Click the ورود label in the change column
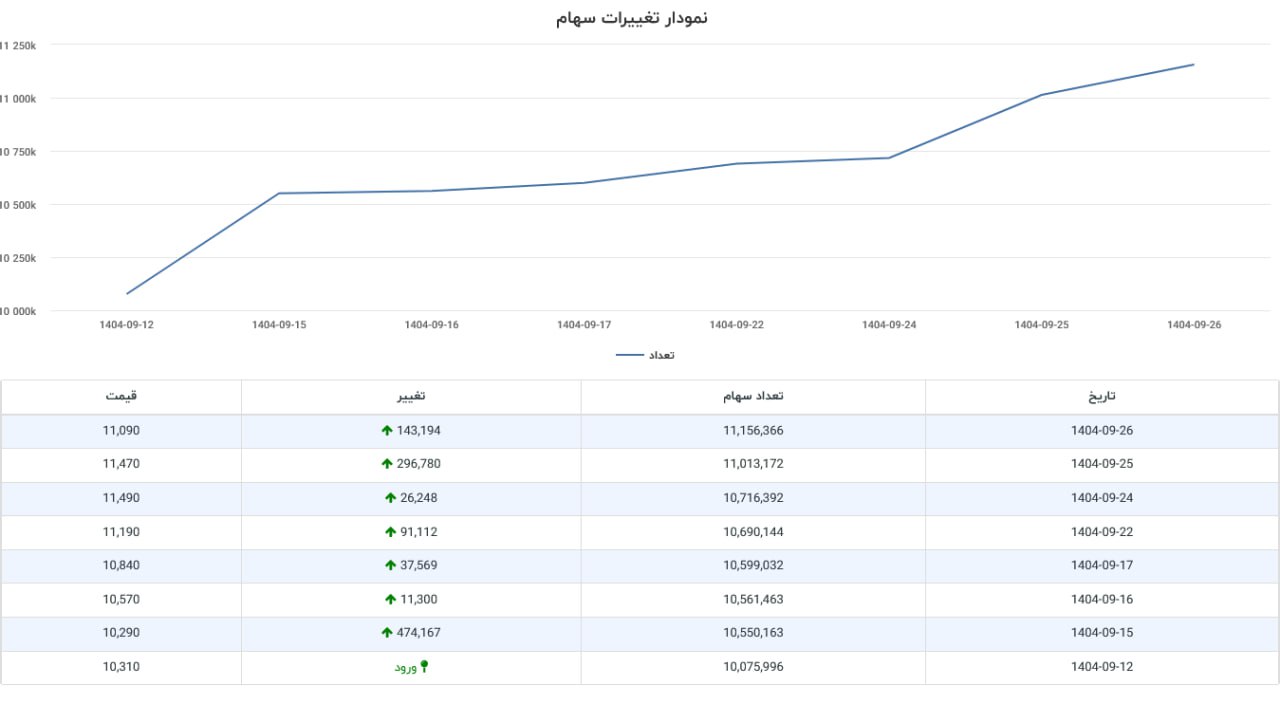The width and height of the screenshot is (1280, 704). [x=407, y=666]
